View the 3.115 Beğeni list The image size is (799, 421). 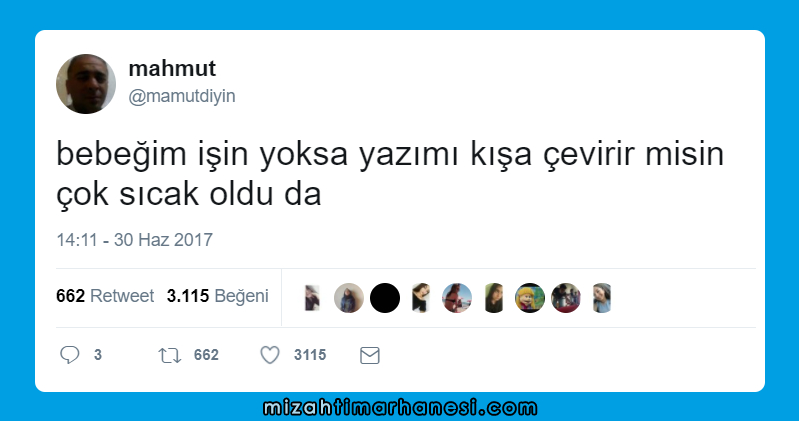pos(218,296)
